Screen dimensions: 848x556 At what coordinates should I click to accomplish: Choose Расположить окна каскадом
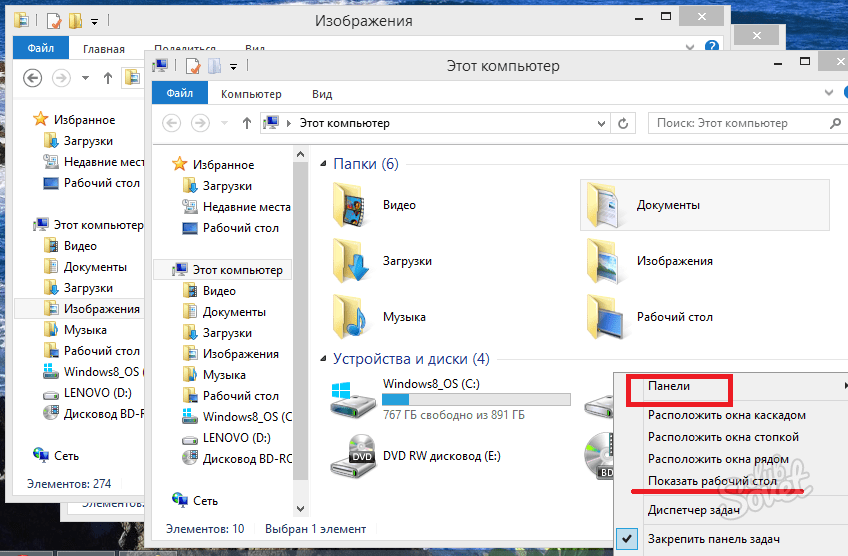point(726,415)
